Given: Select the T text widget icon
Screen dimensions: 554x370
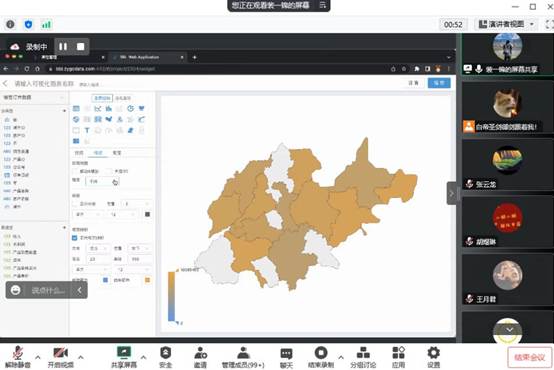Looking at the screenshot, I should click(87, 130).
